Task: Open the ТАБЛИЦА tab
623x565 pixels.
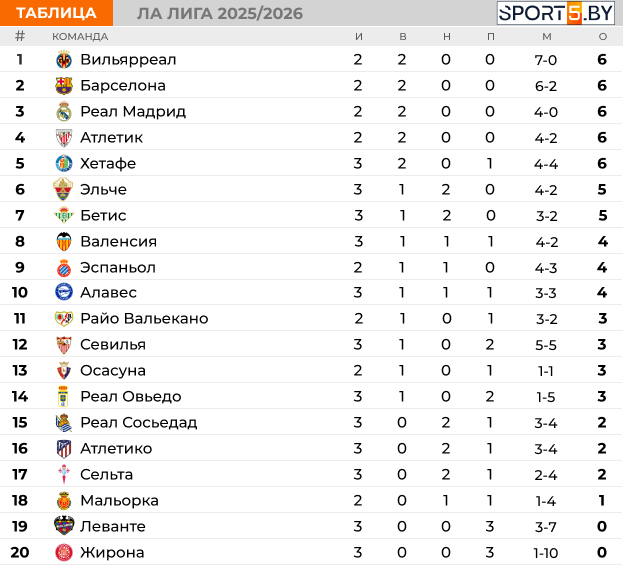Action: (x=56, y=13)
